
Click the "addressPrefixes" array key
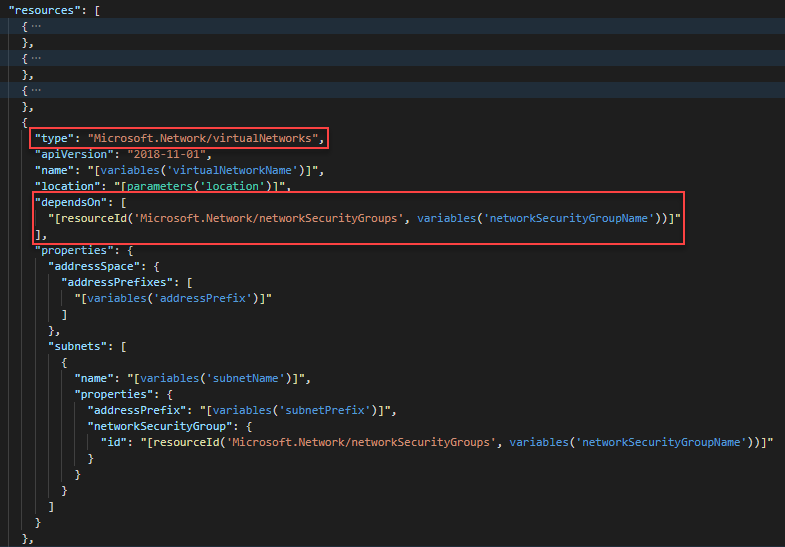click(117, 282)
